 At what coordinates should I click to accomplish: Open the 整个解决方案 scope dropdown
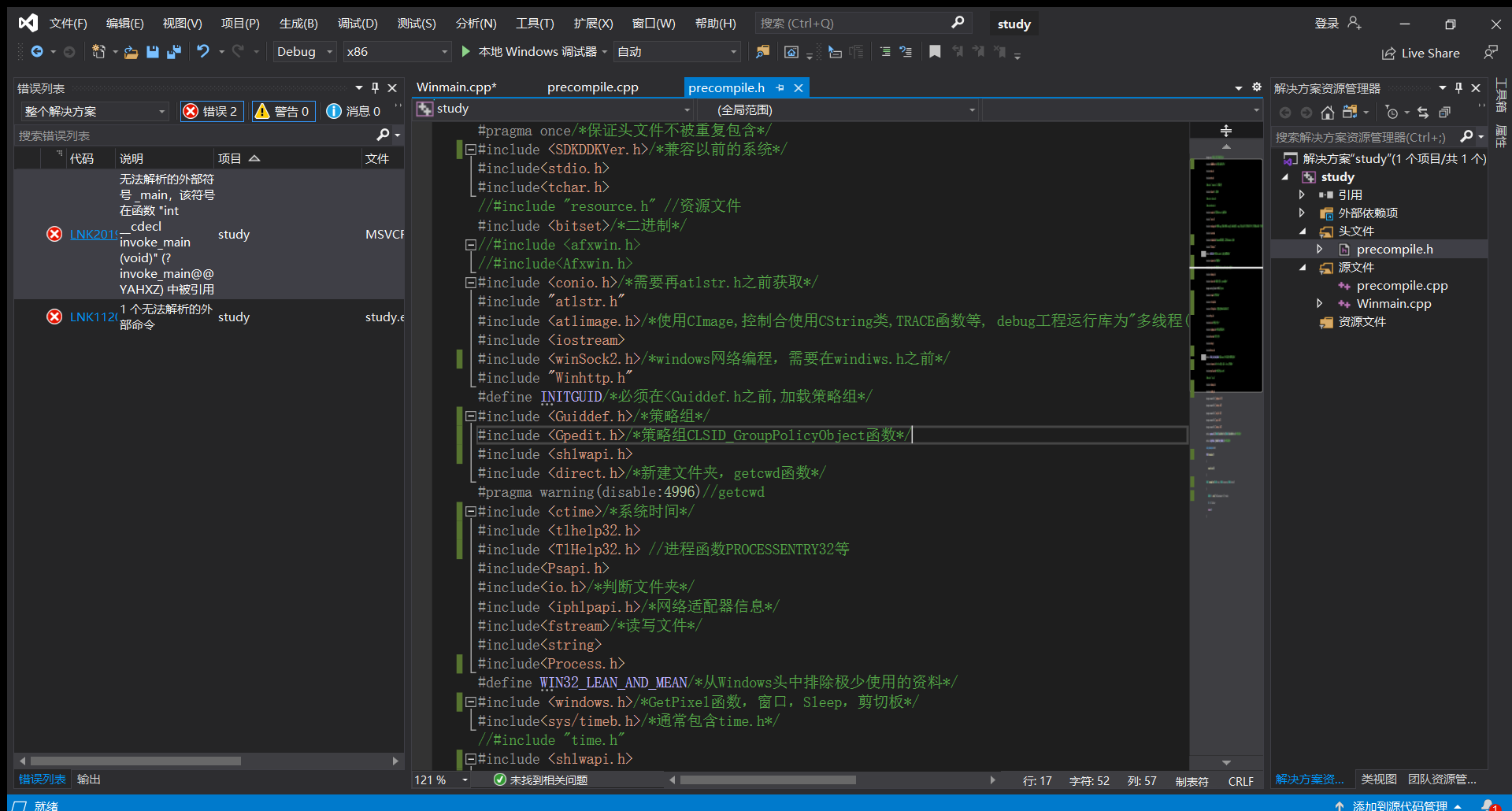click(95, 111)
